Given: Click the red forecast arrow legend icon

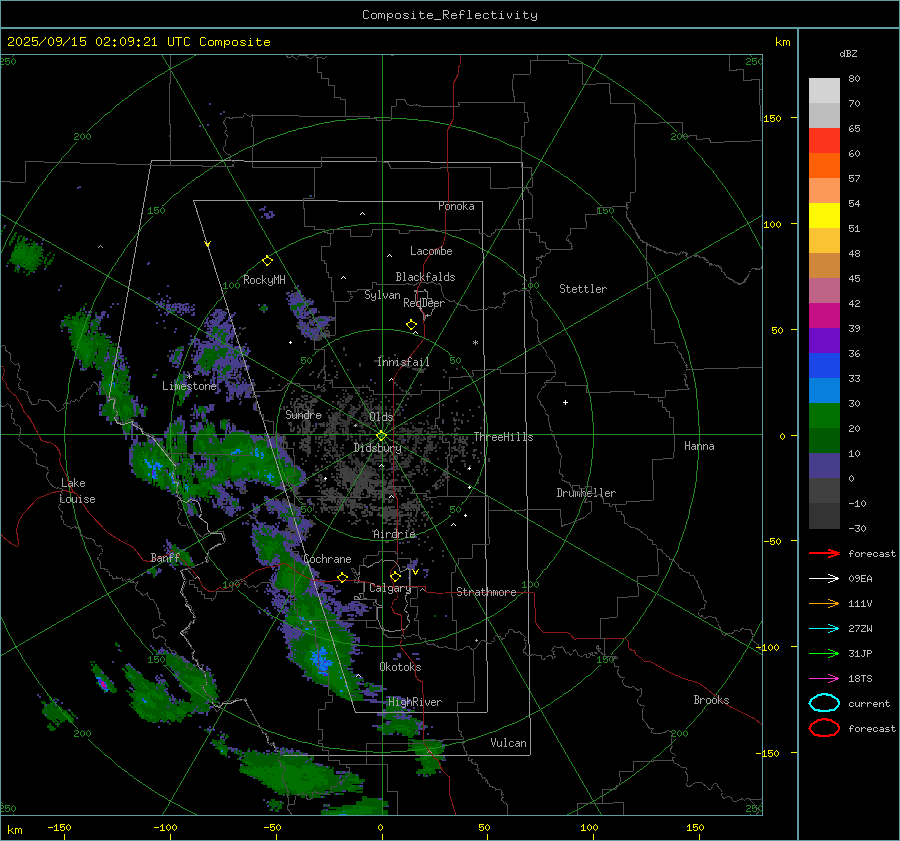Looking at the screenshot, I should (x=824, y=553).
